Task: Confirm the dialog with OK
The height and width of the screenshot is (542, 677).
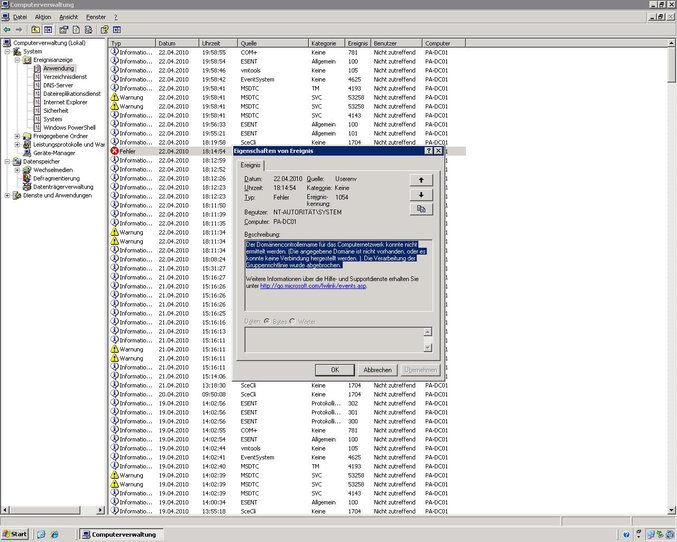Action: click(x=335, y=370)
